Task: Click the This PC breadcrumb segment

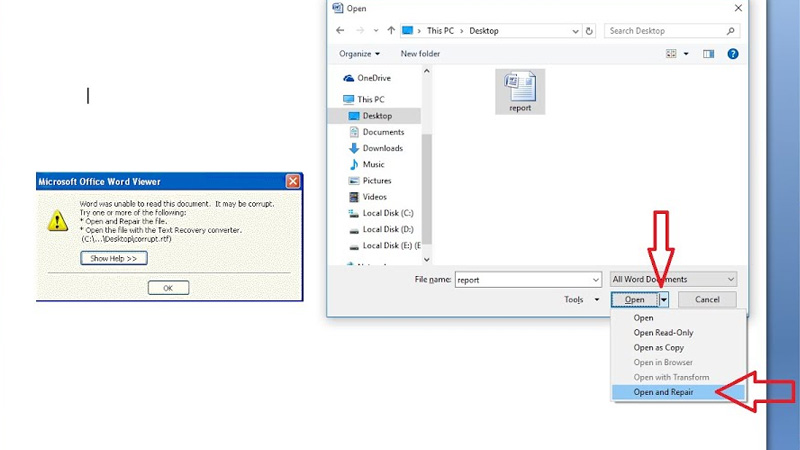Action: [440, 31]
